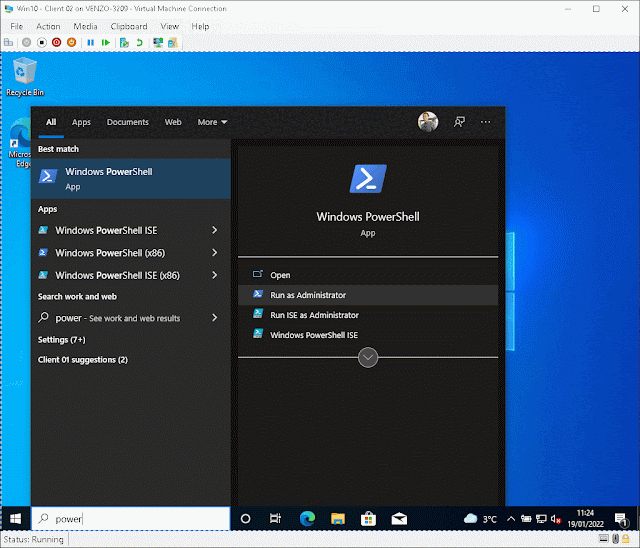Open the View menu

170,27
